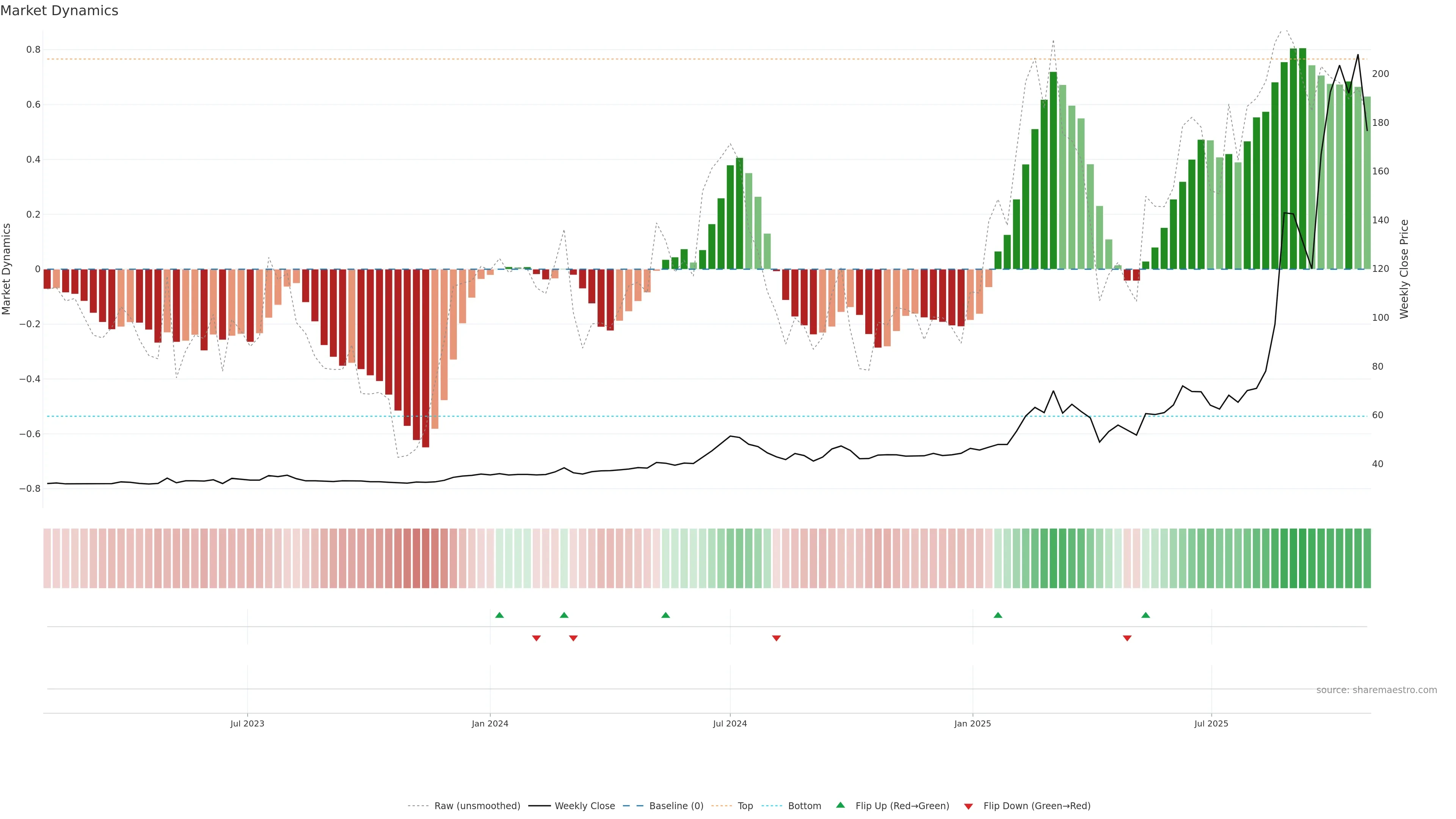Click the rightmost green flip-up triangle marker
The image size is (1456, 819).
(1145, 615)
